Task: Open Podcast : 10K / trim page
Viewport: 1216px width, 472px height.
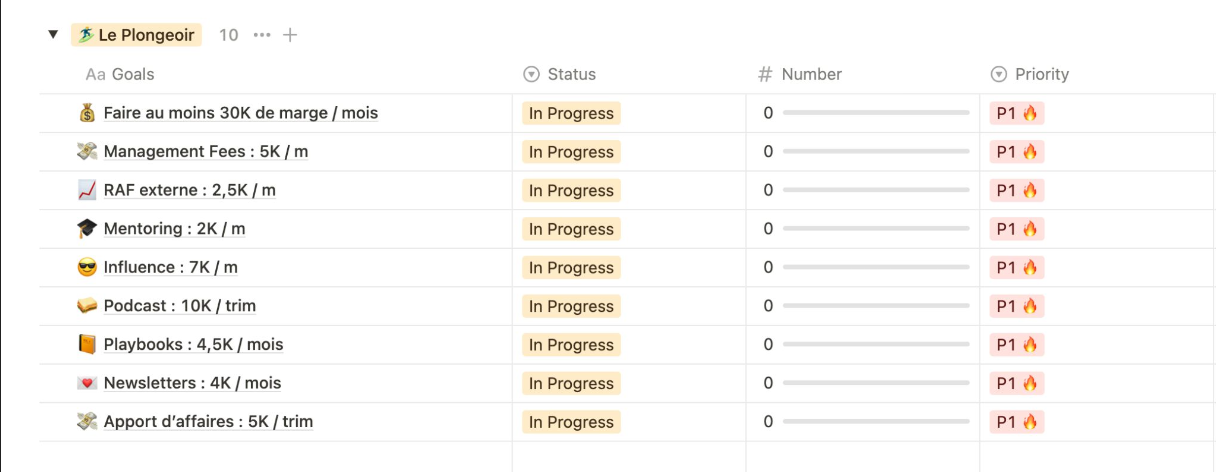Action: (180, 306)
